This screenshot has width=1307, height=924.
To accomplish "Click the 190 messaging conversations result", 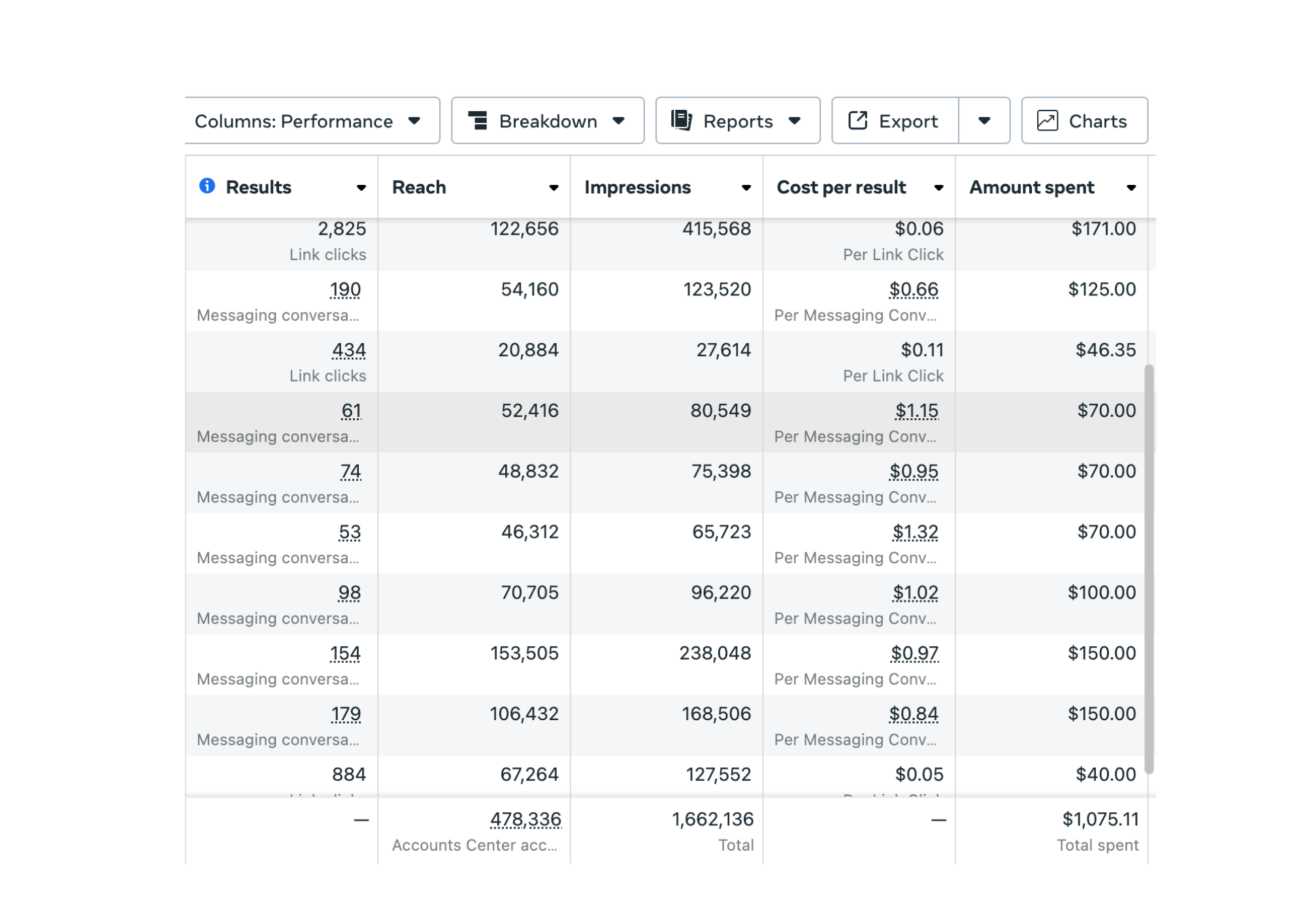I will coord(345,289).
